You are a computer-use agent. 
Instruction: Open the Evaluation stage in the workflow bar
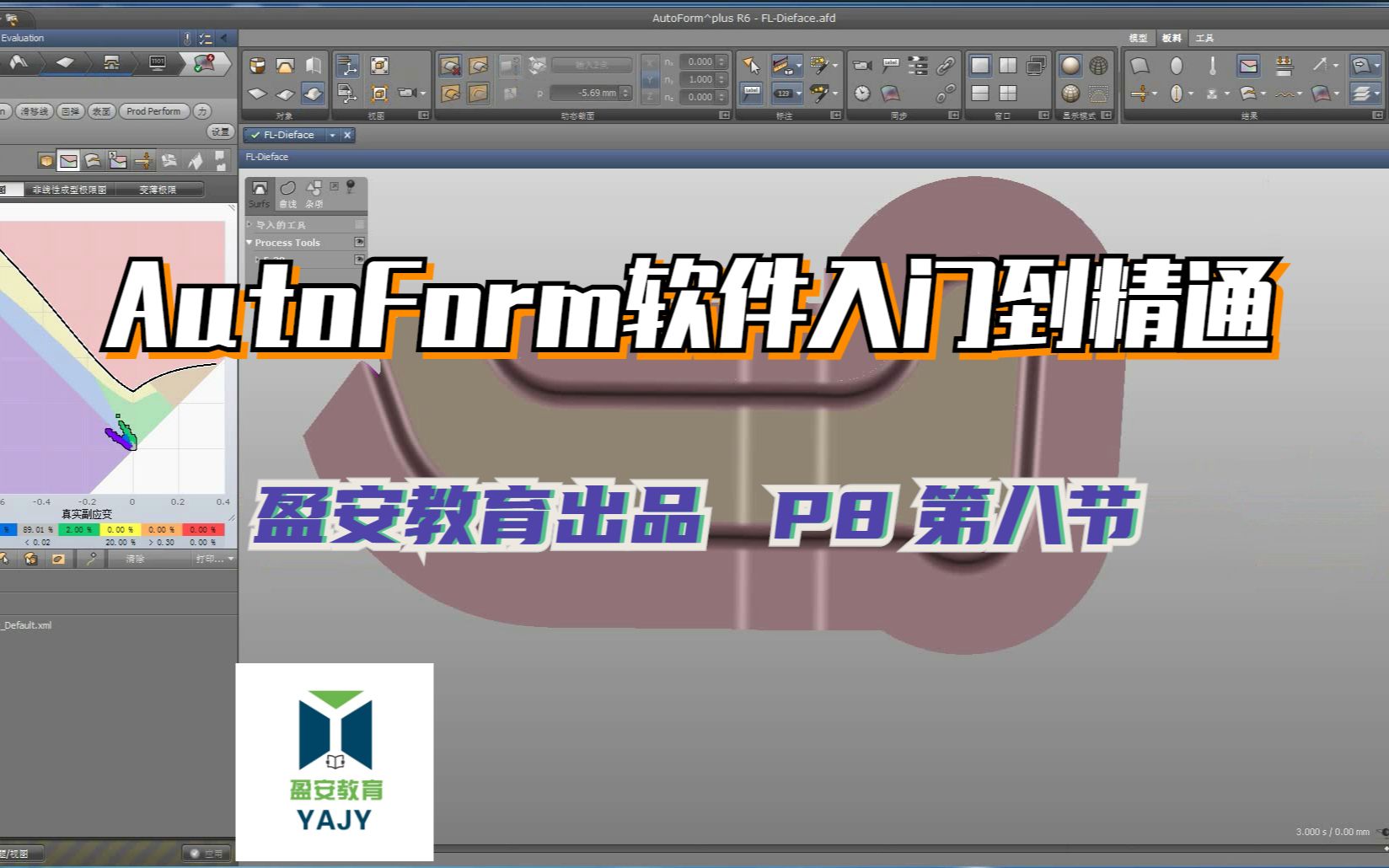pos(203,62)
